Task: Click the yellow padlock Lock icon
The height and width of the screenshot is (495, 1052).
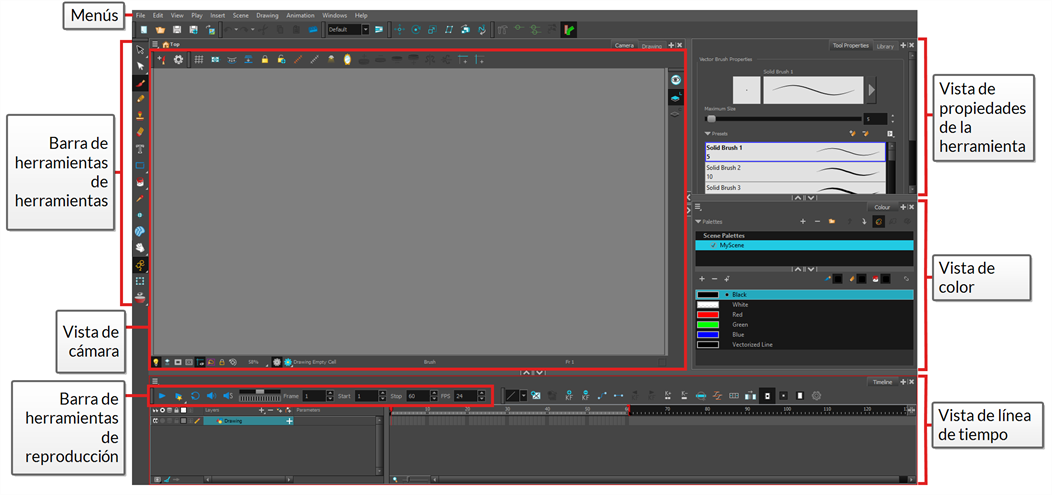Action: click(x=265, y=60)
